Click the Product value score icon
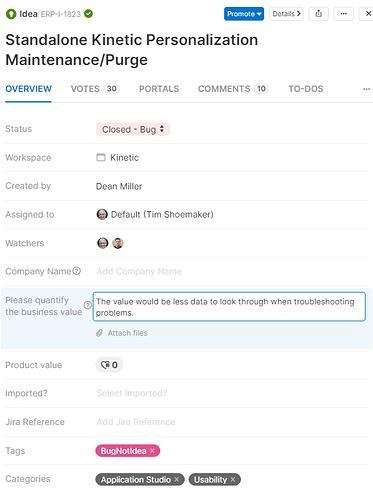 pyautogui.click(x=106, y=365)
